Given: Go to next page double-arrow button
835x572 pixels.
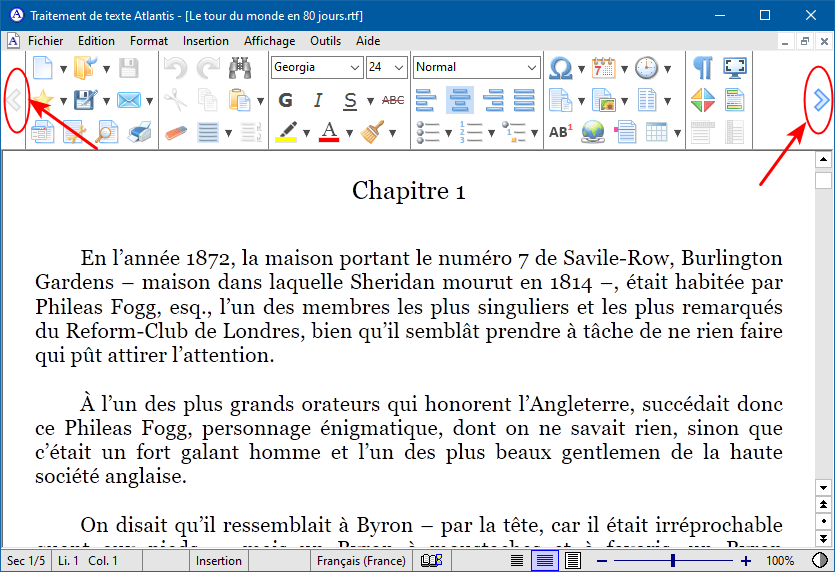Looking at the screenshot, I should tap(823, 538).
